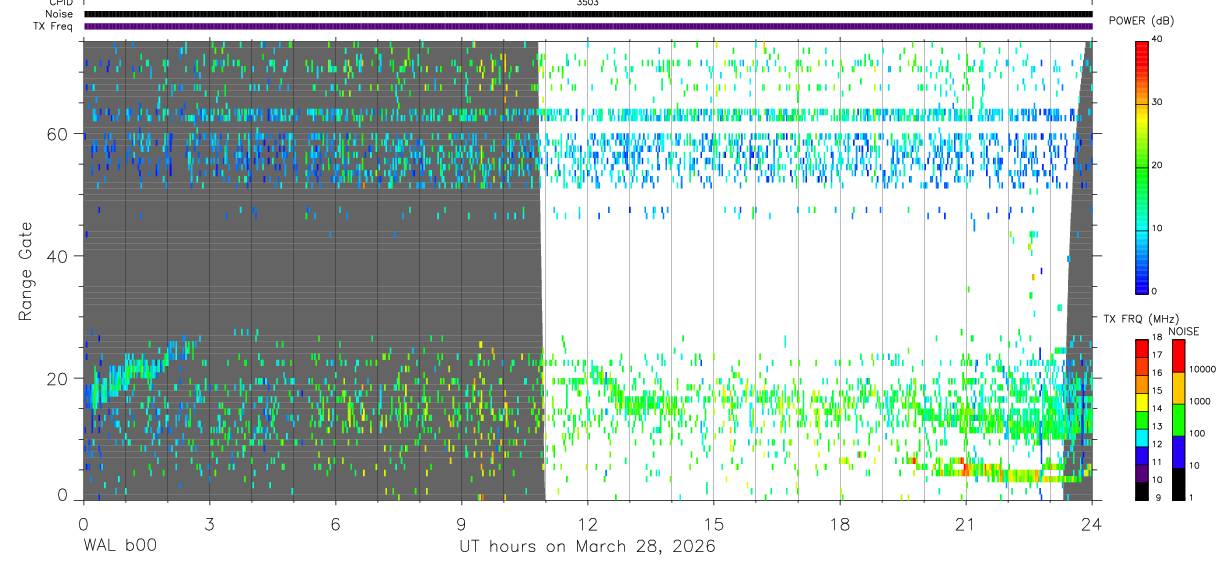This screenshot has height=567, width=1228.
Task: Click the purple TX Freq strip above the plot
Action: (x=587, y=26)
